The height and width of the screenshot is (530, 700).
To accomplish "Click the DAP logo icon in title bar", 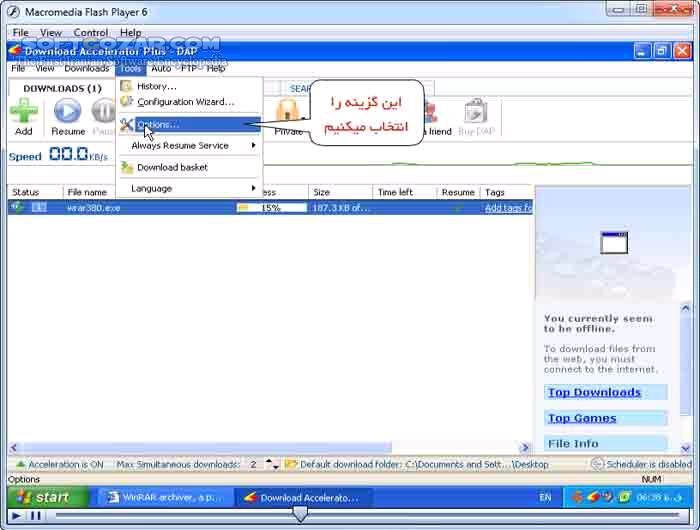I will (x=15, y=50).
